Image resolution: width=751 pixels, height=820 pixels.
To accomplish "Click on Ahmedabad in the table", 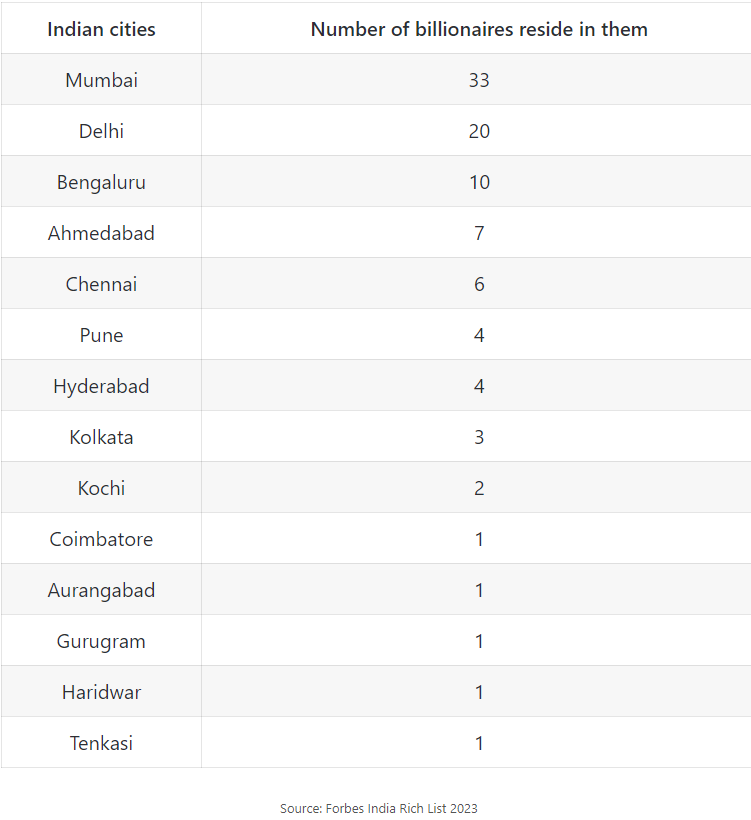I will [x=101, y=233].
